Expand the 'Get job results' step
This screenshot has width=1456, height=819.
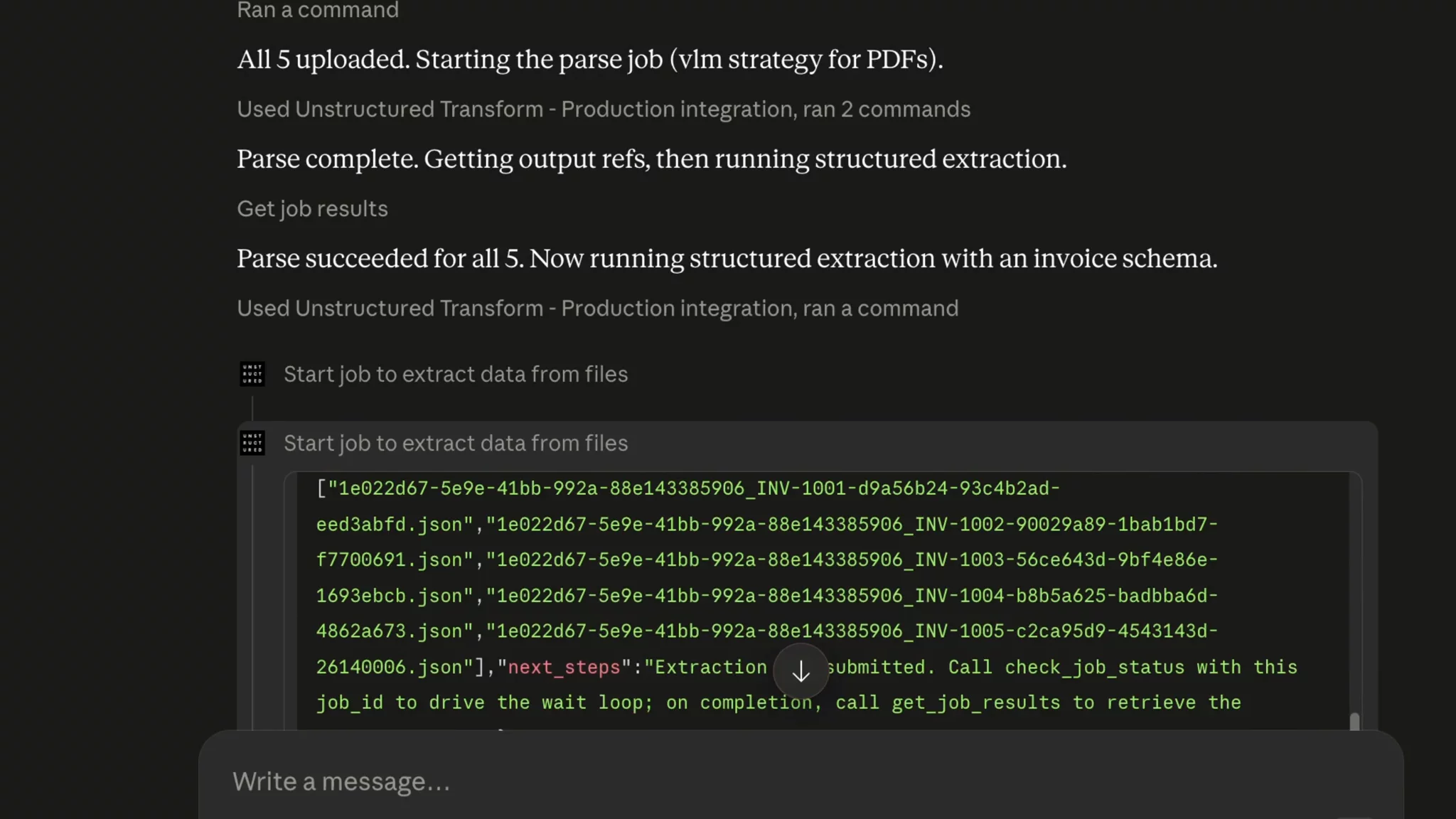tap(312, 209)
